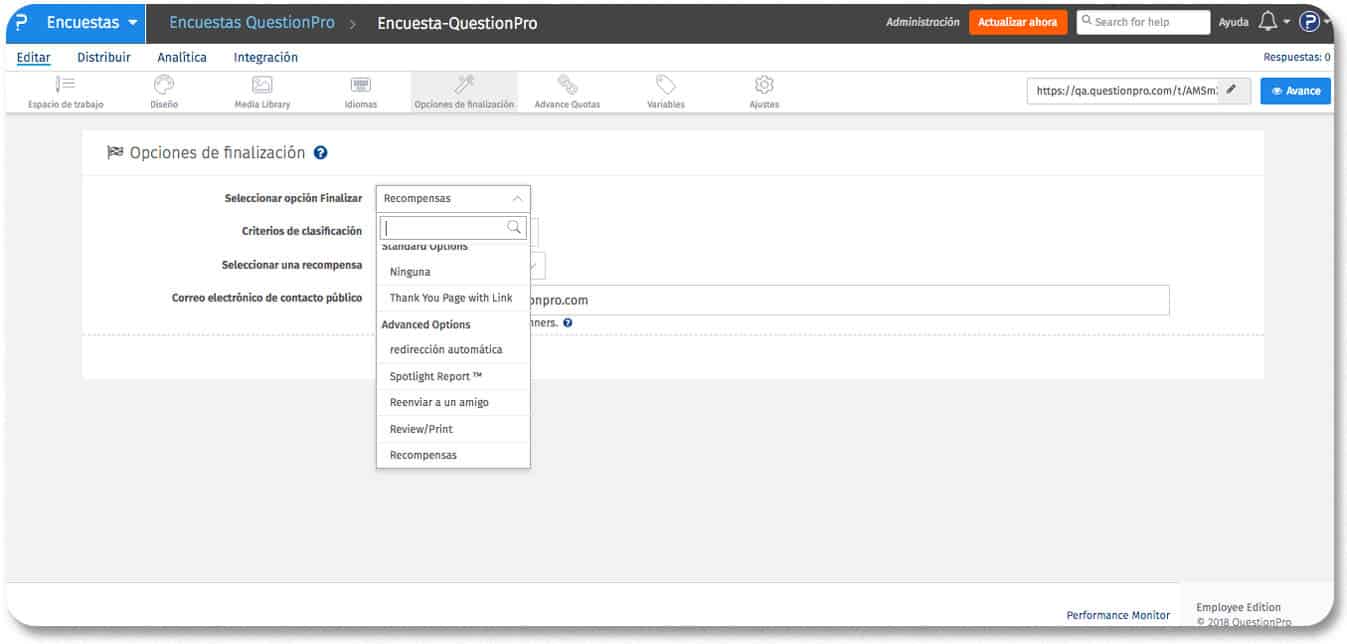The height and width of the screenshot is (644, 1347).
Task: Click the public contact email field
Action: (x=849, y=300)
